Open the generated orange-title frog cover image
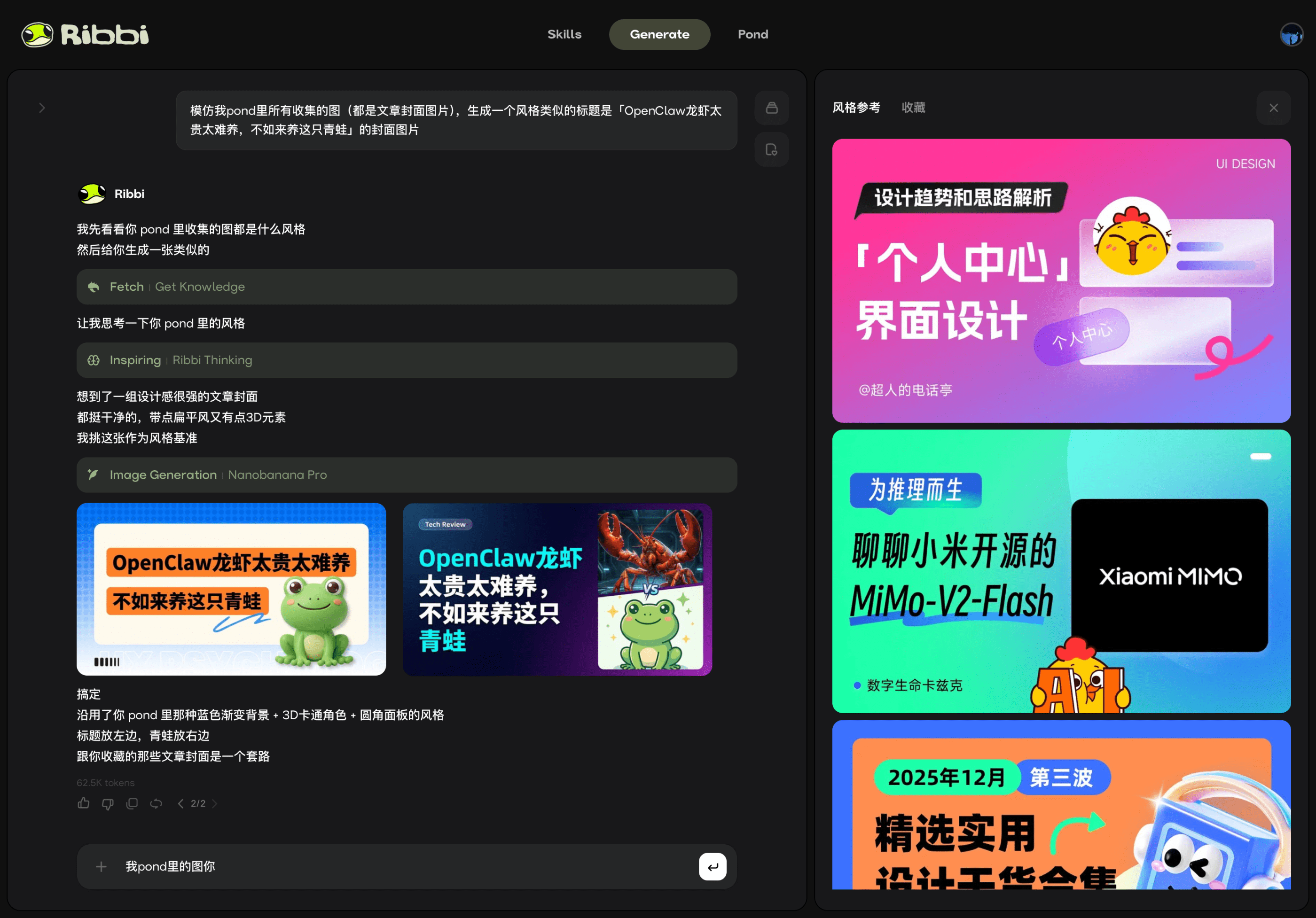This screenshot has height=918, width=1316. (x=231, y=589)
